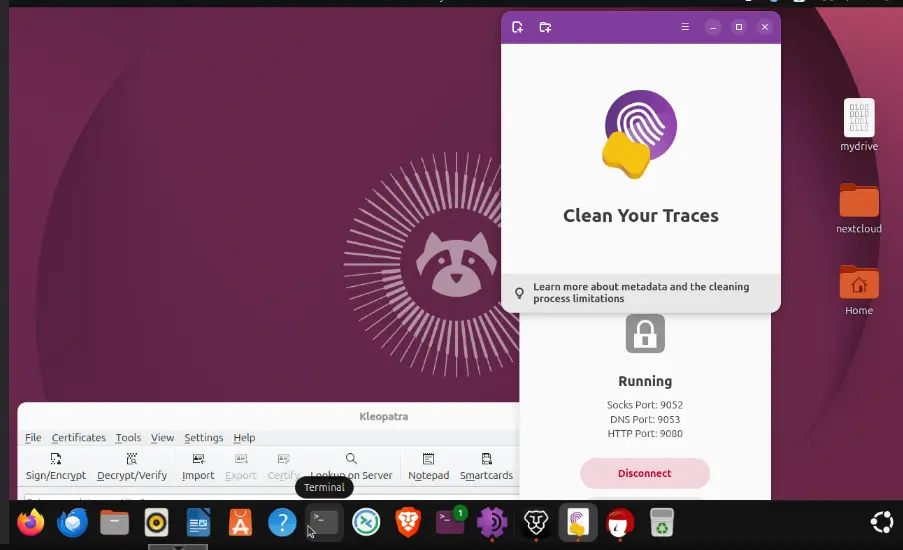903x550 pixels.
Task: Click the Import toolbar button in Kleopatra
Action: pos(198,466)
